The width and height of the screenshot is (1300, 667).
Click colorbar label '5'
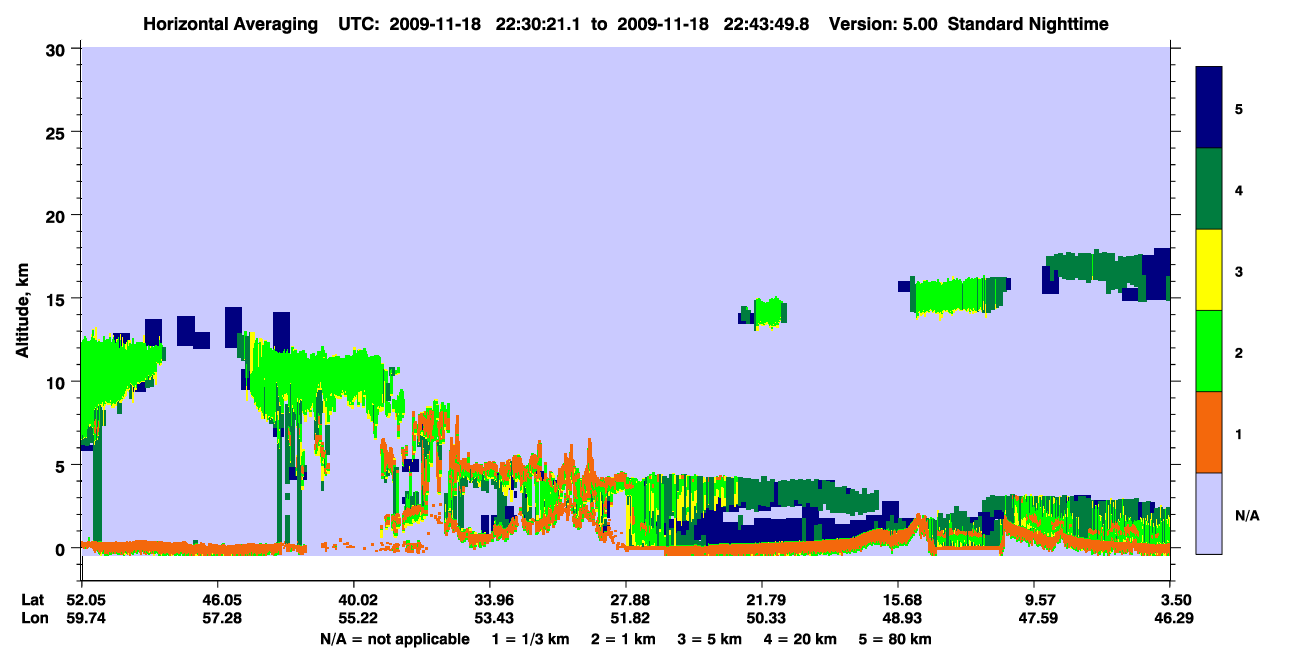[x=1239, y=108]
